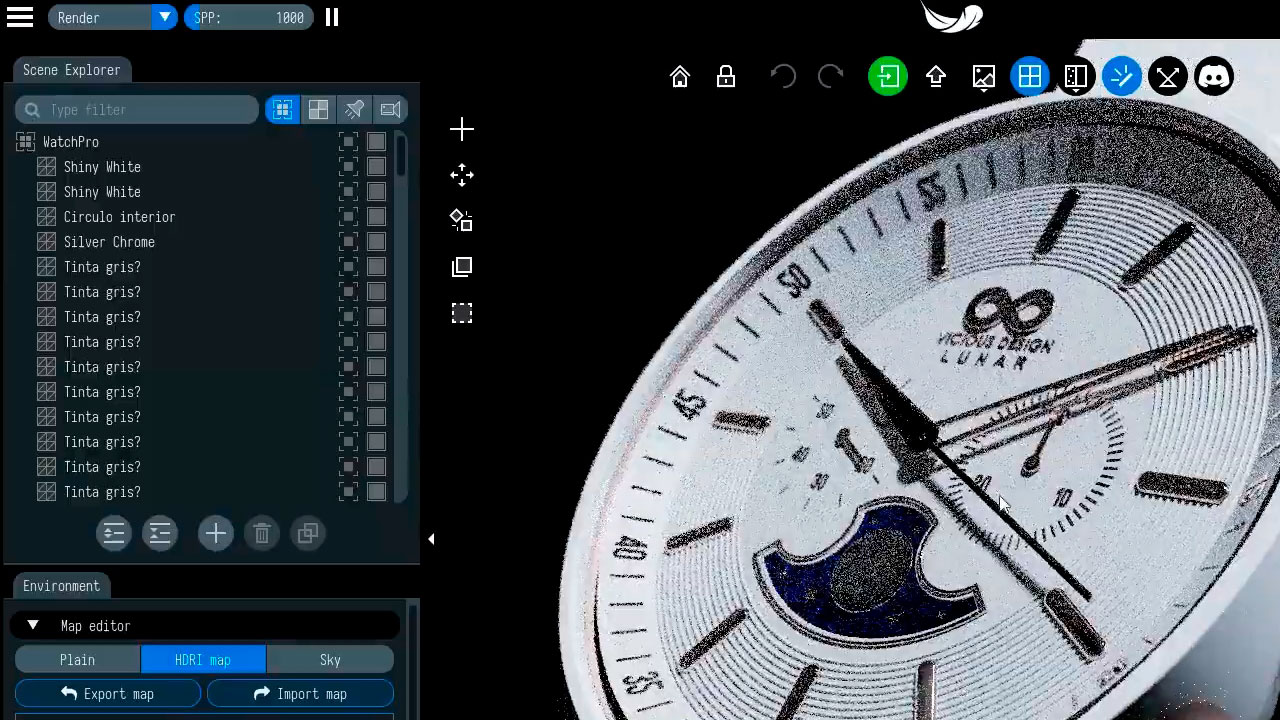Select the shapes transform tool
The width and height of the screenshot is (1280, 720).
(462, 221)
